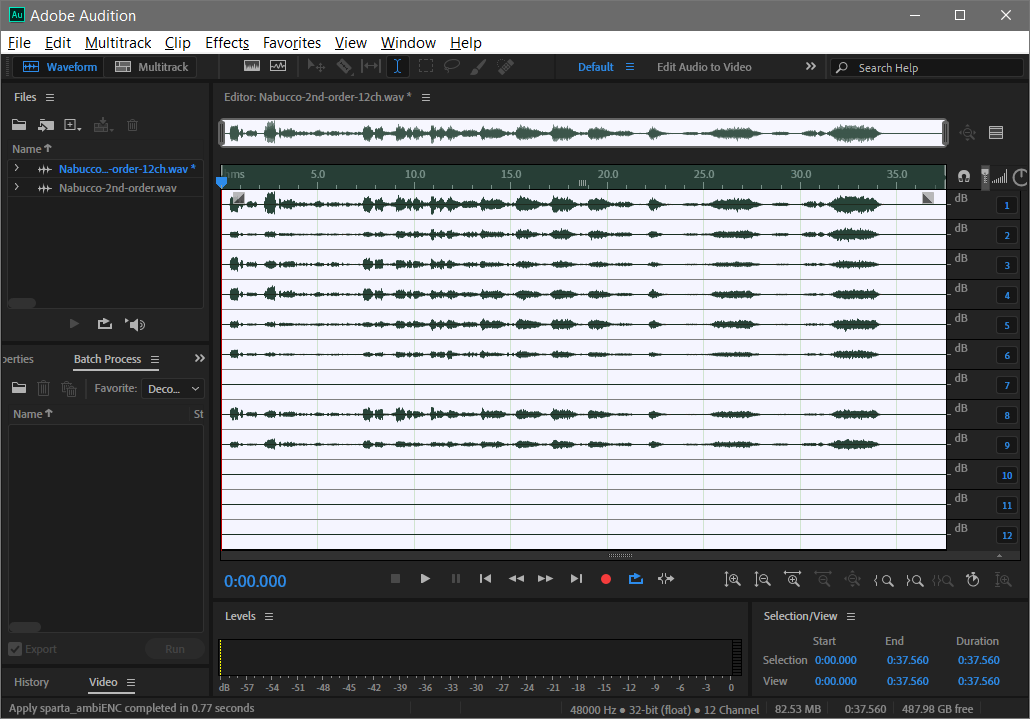Zoom in time
This screenshot has height=719, width=1030.
point(792,579)
